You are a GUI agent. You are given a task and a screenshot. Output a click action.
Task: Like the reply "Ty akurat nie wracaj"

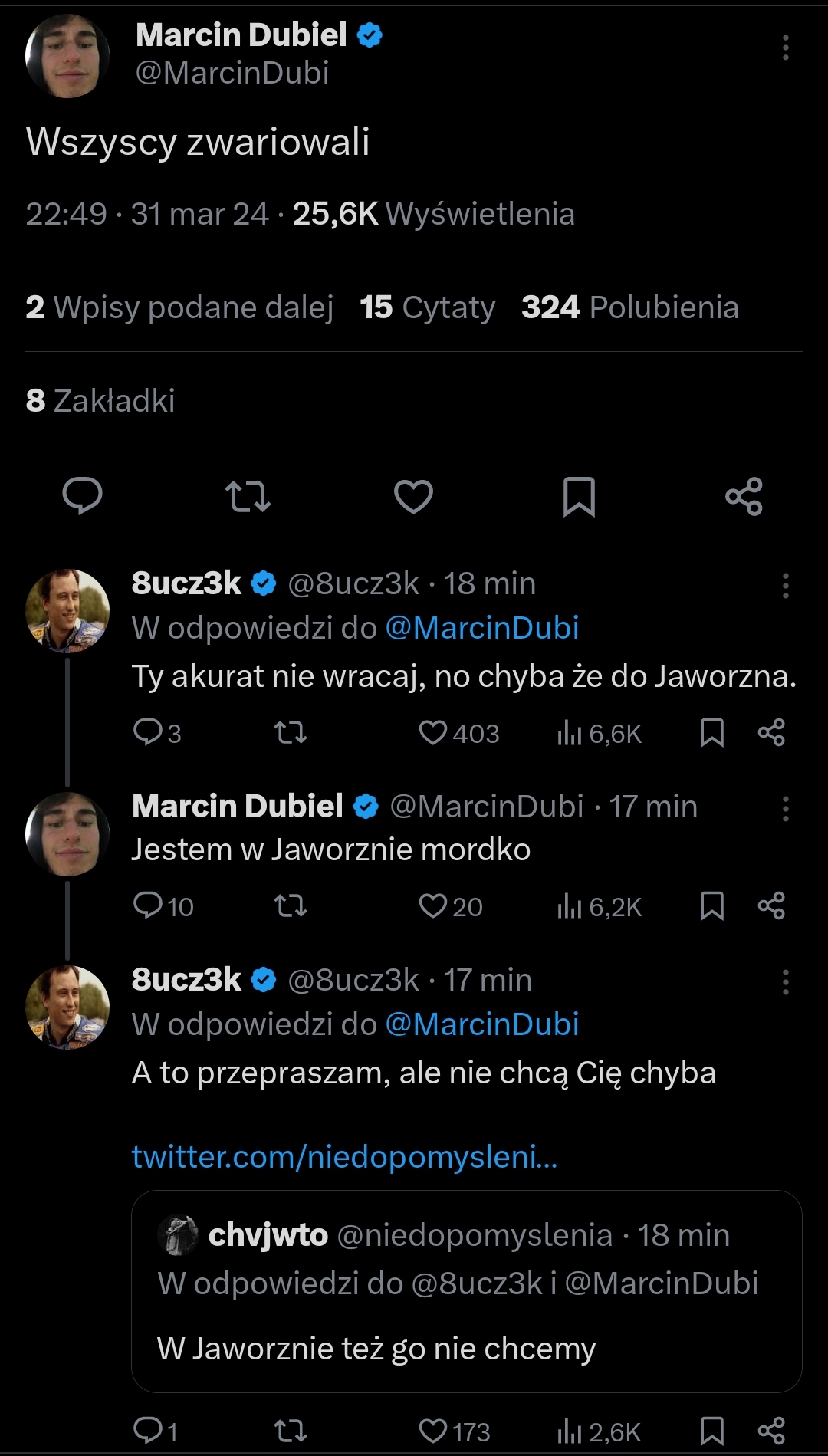pos(433,733)
